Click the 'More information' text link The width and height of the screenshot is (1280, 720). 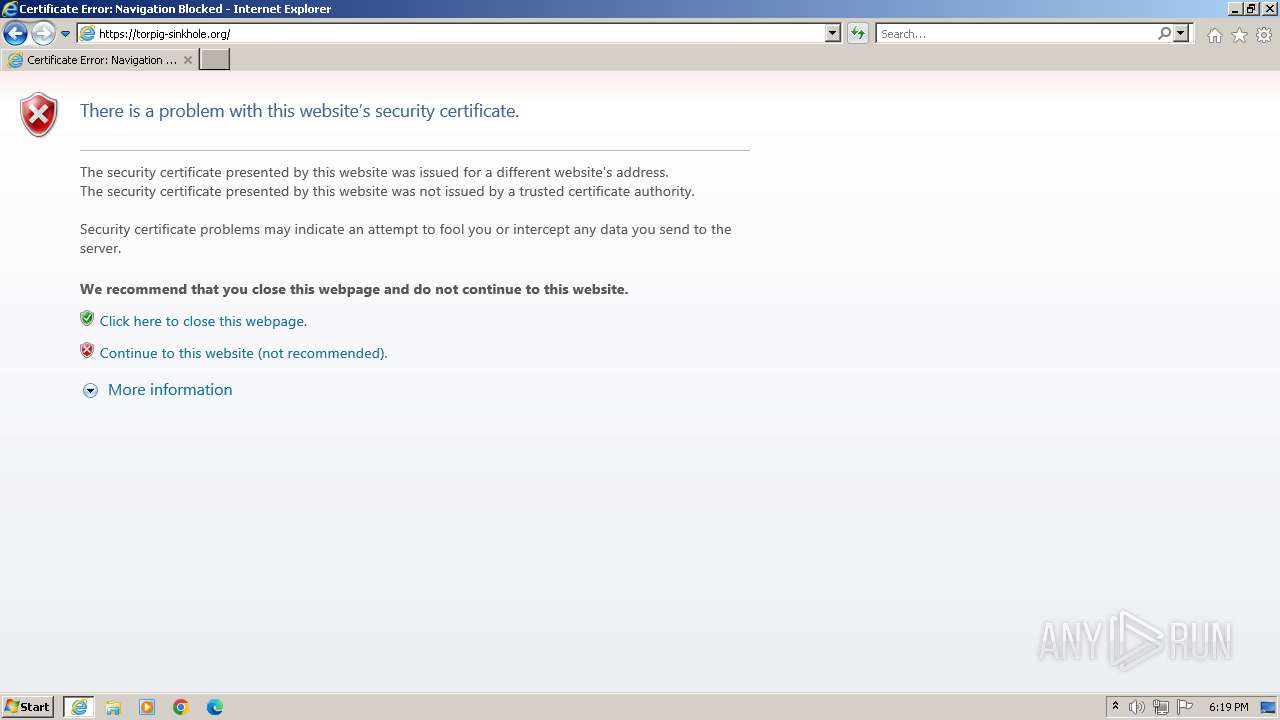tap(170, 390)
